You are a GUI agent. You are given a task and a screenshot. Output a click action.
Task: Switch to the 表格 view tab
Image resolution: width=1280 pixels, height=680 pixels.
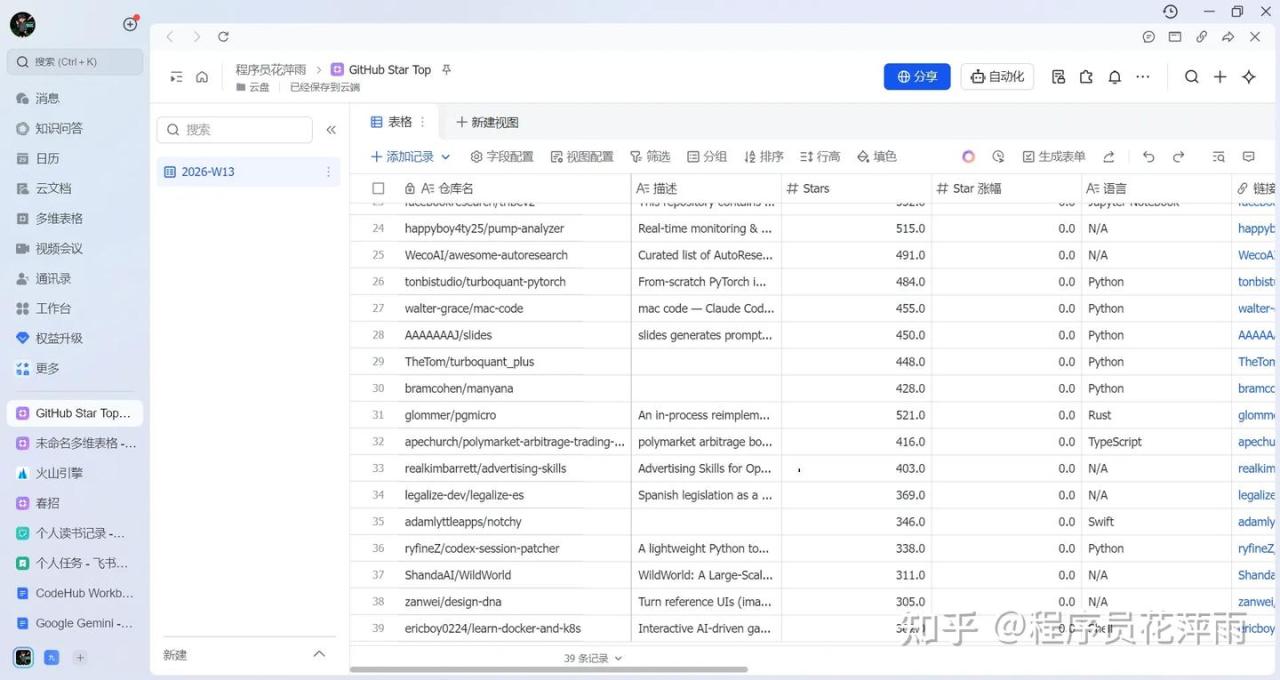(391, 122)
